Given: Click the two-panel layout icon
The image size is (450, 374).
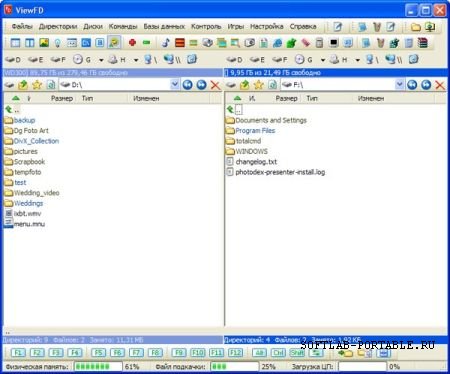Looking at the screenshot, I should point(30,43).
